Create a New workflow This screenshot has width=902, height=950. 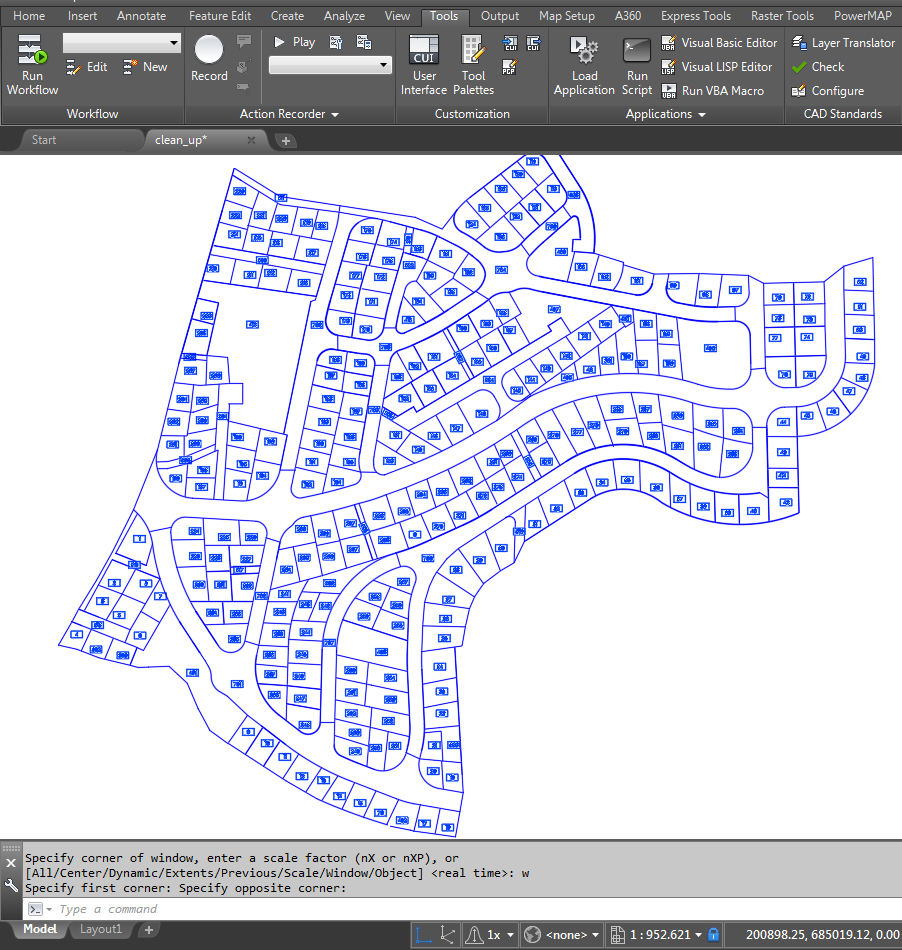145,67
